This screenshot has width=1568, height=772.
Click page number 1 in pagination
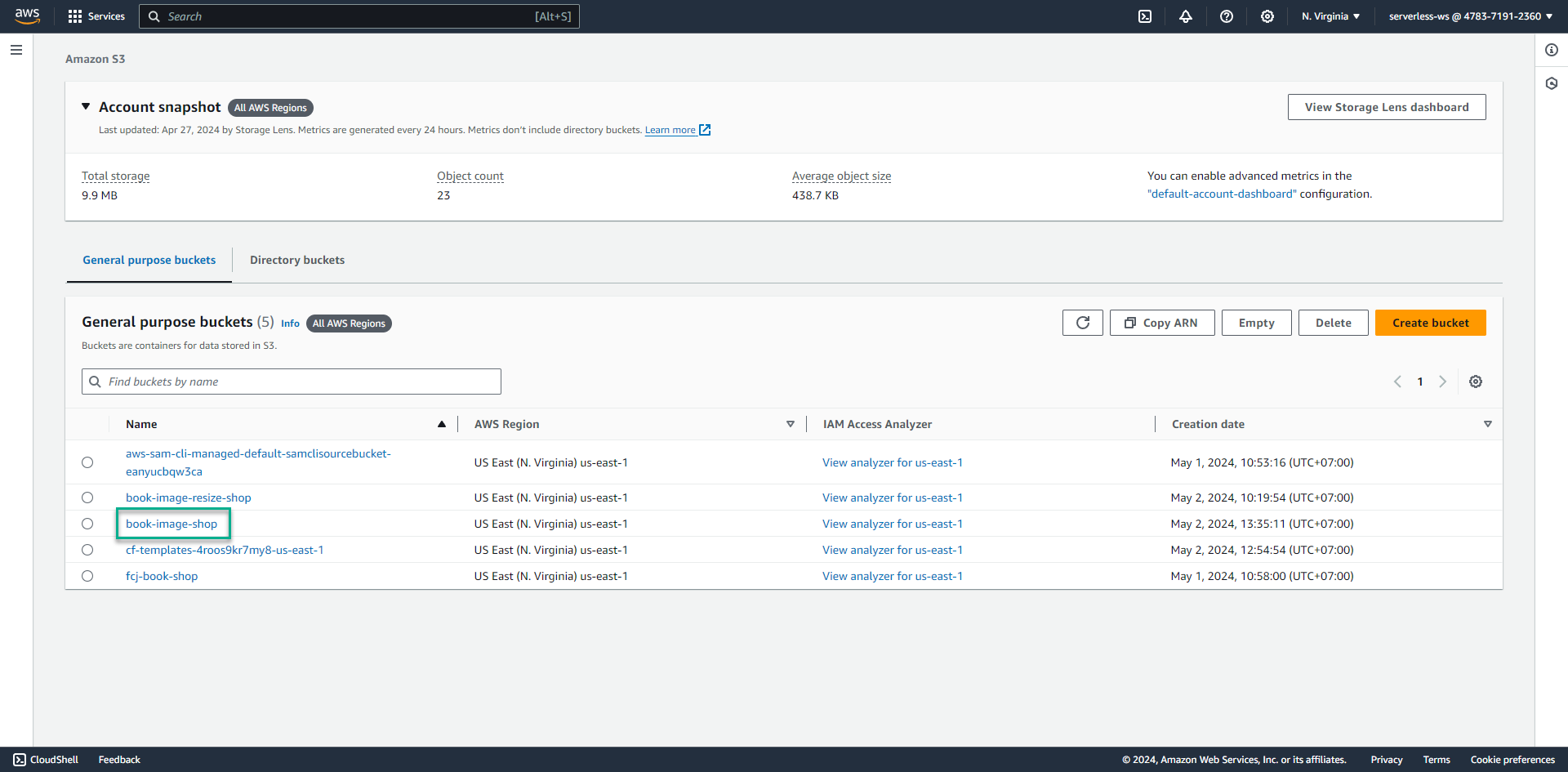tap(1420, 382)
